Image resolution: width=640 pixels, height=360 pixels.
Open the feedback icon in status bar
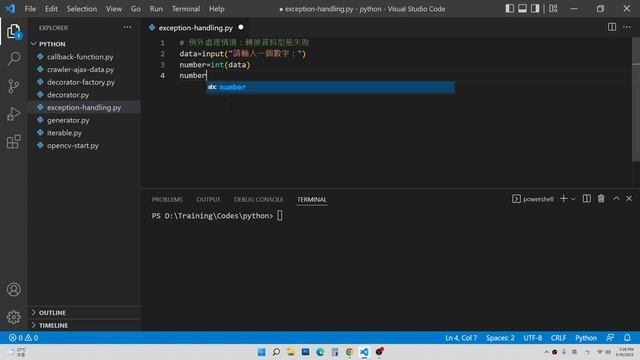coord(610,338)
